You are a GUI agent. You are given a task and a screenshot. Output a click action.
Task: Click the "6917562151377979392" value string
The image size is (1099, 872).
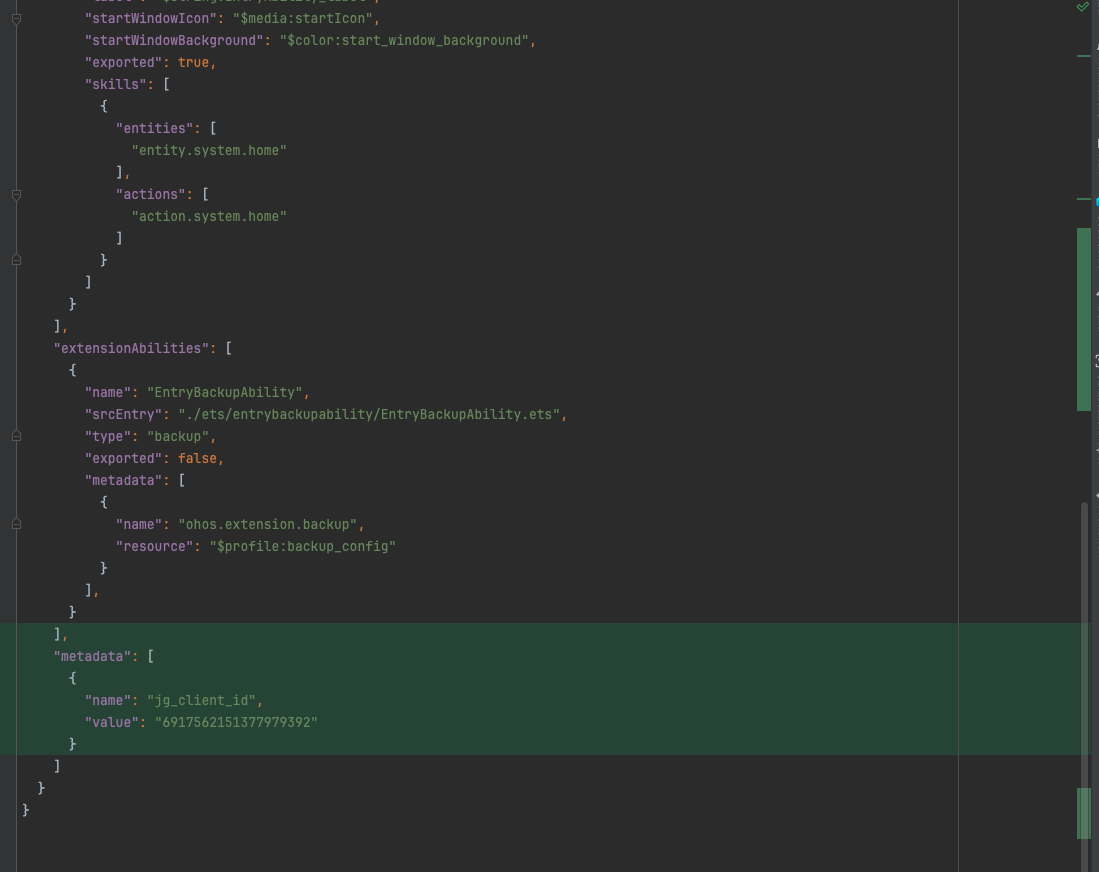point(235,722)
